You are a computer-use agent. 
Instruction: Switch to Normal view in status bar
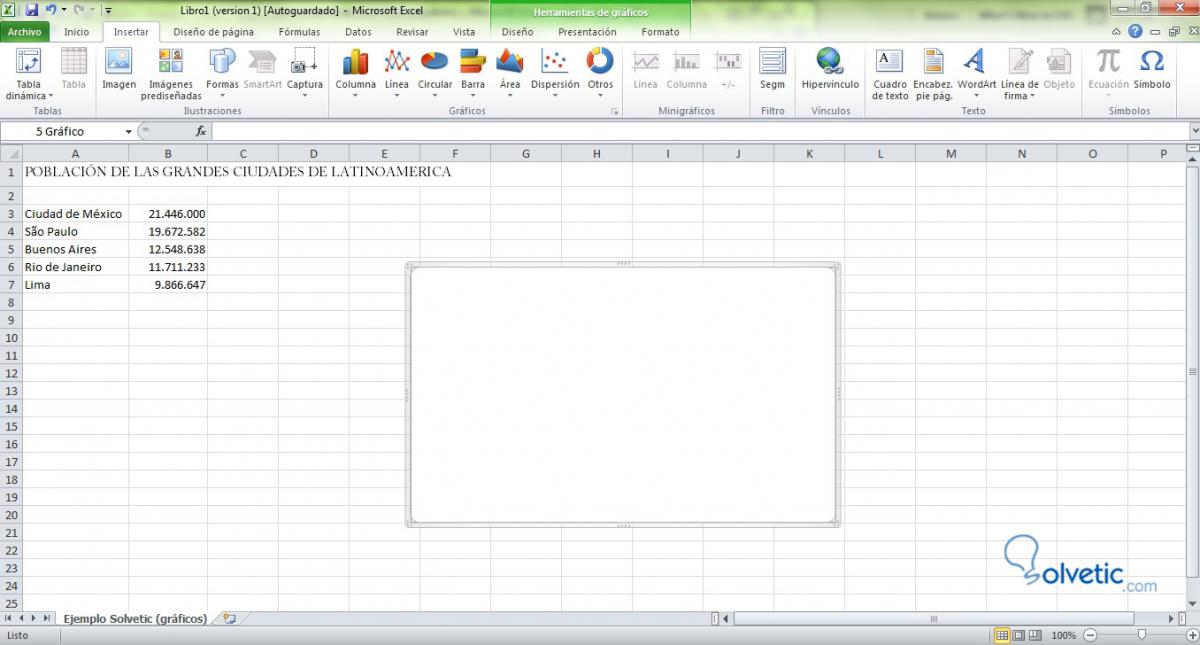tap(1002, 635)
